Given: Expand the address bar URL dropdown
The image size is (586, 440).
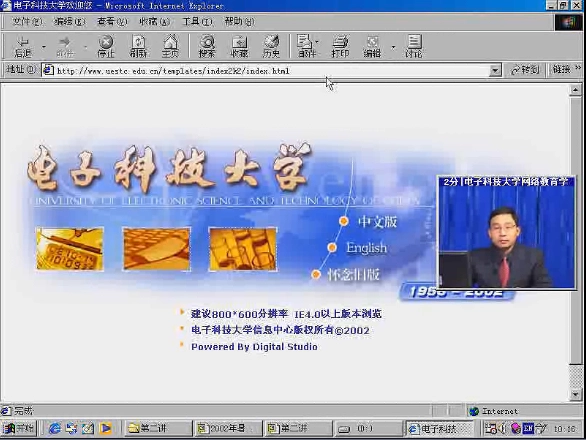Looking at the screenshot, I should pos(495,70).
